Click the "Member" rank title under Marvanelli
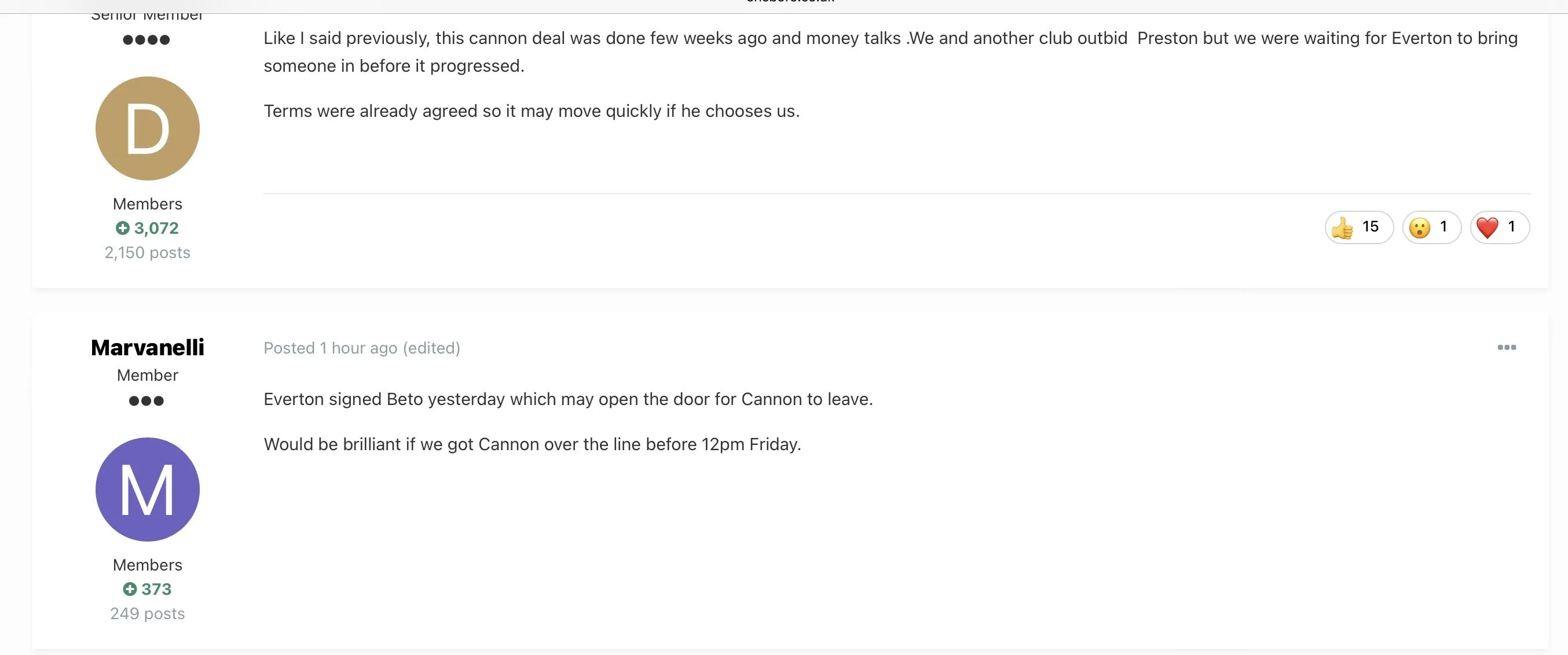This screenshot has height=655, width=1568. [147, 376]
